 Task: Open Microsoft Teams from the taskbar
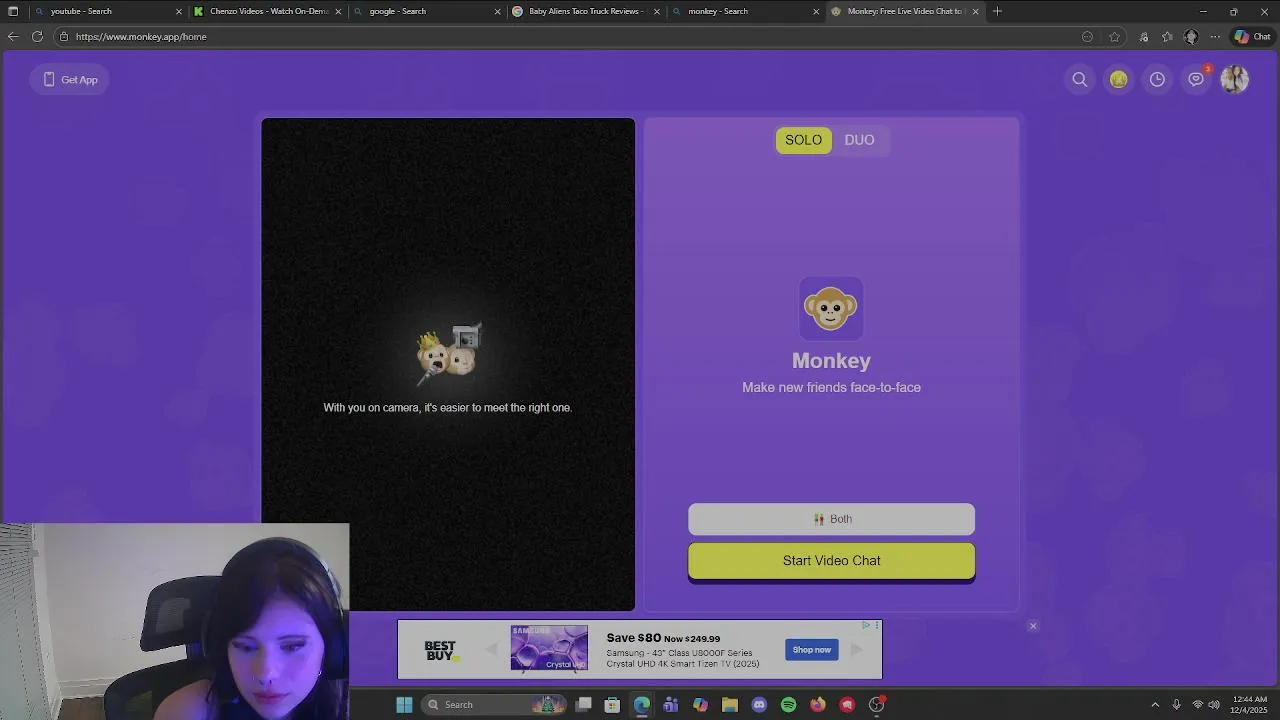671,705
